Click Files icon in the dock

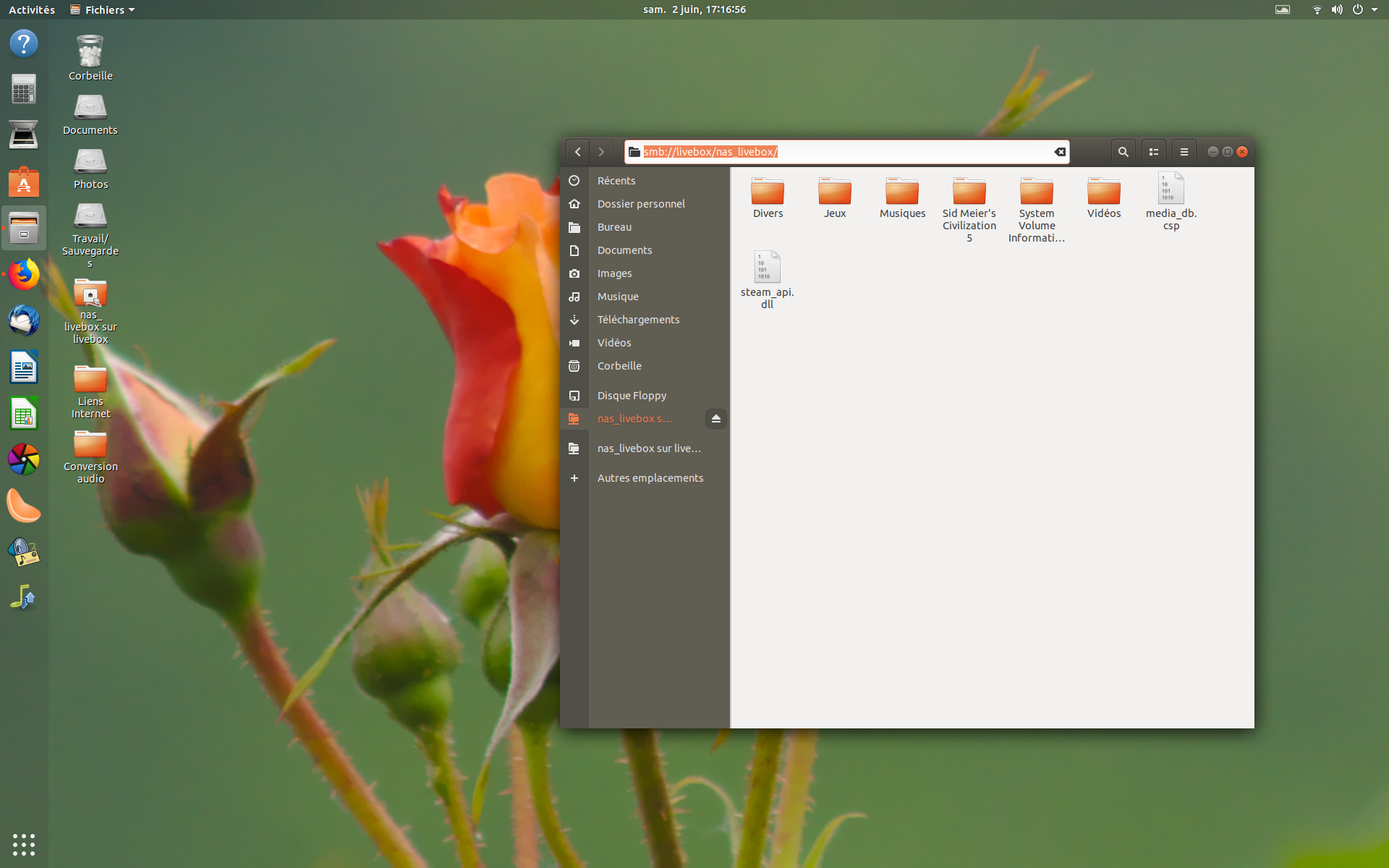pyautogui.click(x=24, y=228)
